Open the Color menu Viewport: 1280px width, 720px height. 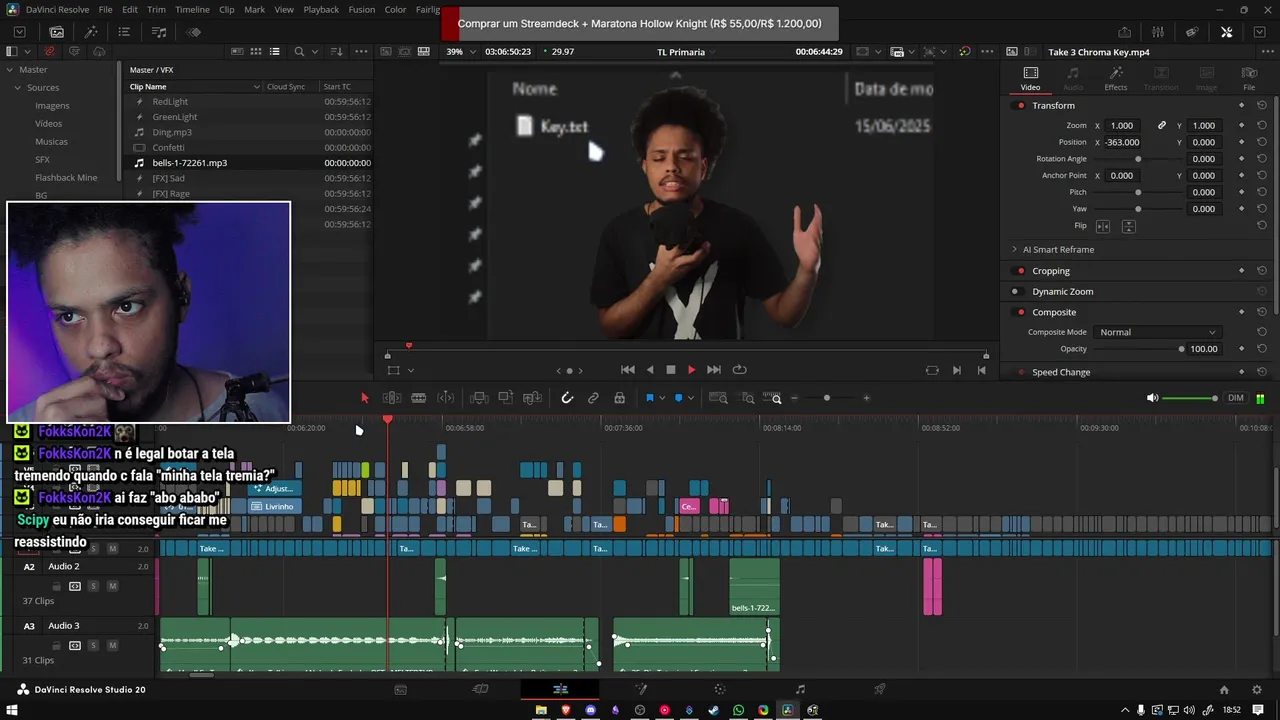395,9
